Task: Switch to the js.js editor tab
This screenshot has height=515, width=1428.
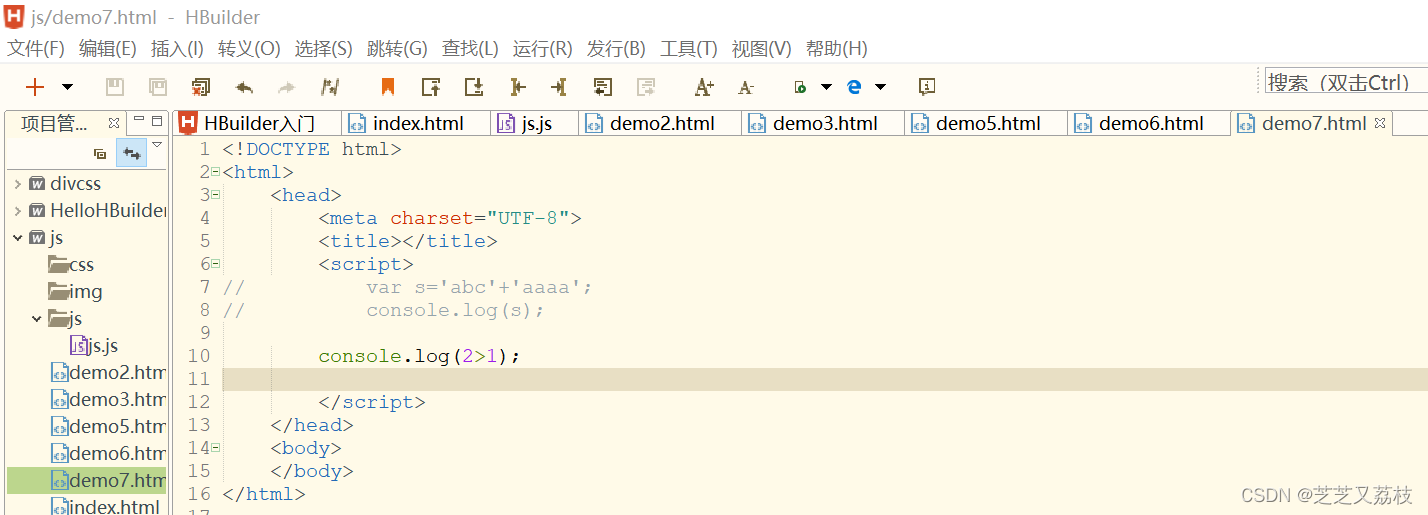Action: pos(535,123)
